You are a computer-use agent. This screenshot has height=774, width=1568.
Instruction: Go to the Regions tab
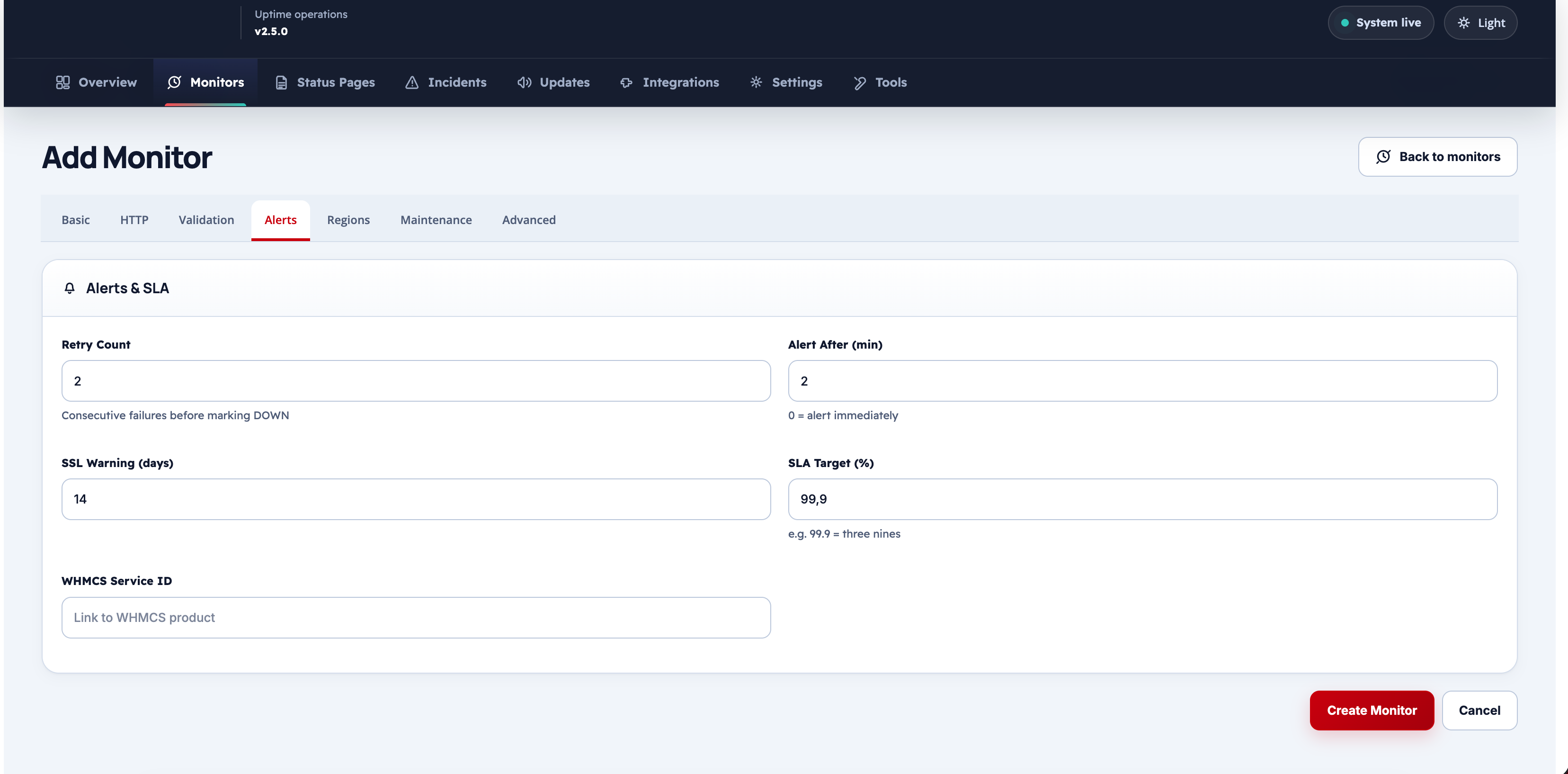pos(348,220)
